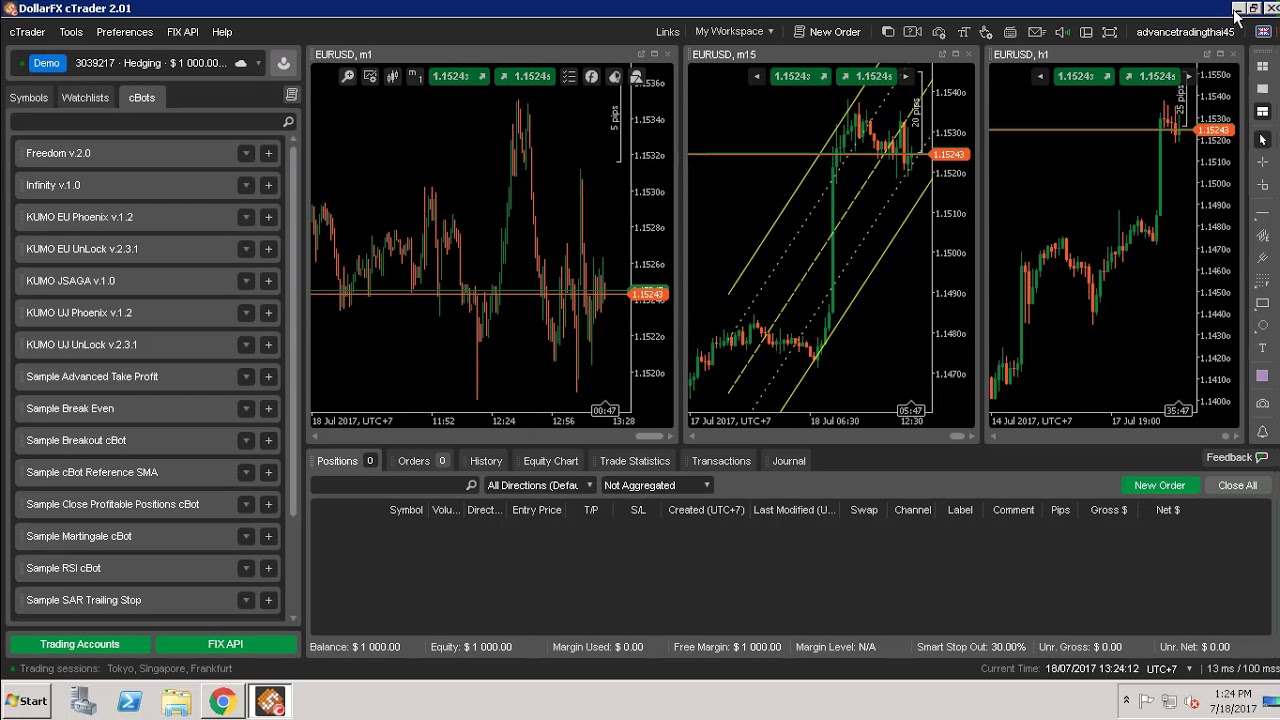Click the Trading Accounts button
Screen dimensions: 1280x720
[x=80, y=644]
